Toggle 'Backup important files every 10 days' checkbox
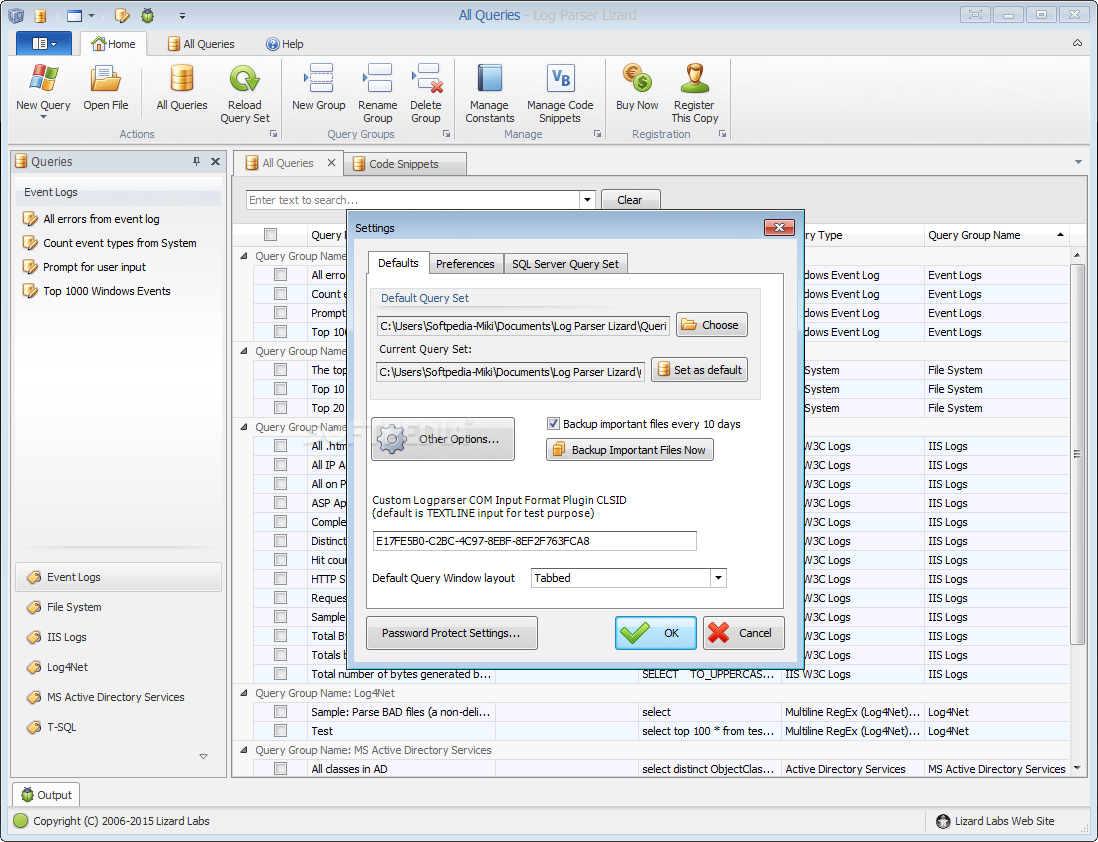The height and width of the screenshot is (842, 1098). [x=553, y=424]
